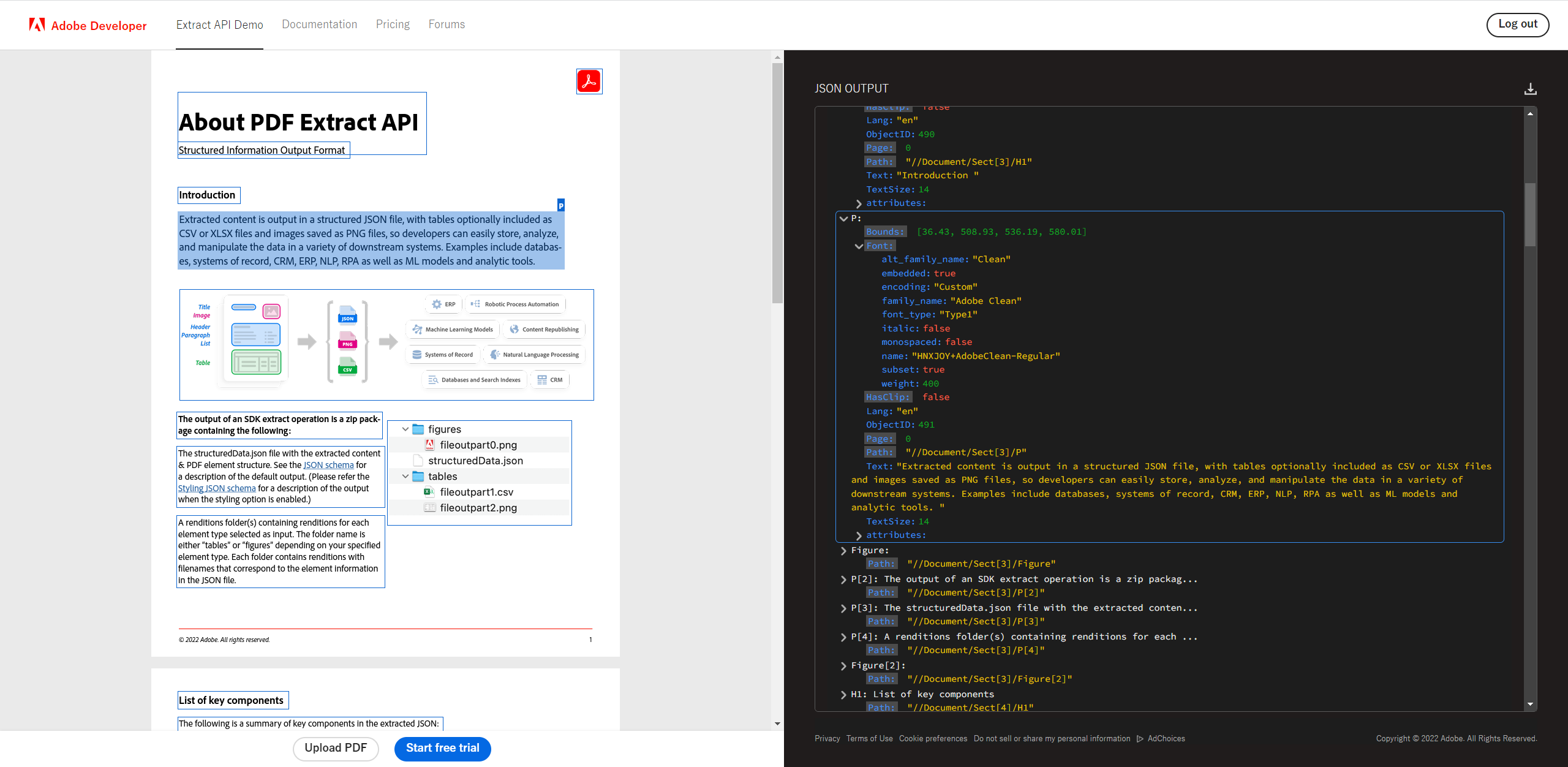This screenshot has height=767, width=1568.
Task: Collapse the Font section in JSON output
Action: (859, 246)
